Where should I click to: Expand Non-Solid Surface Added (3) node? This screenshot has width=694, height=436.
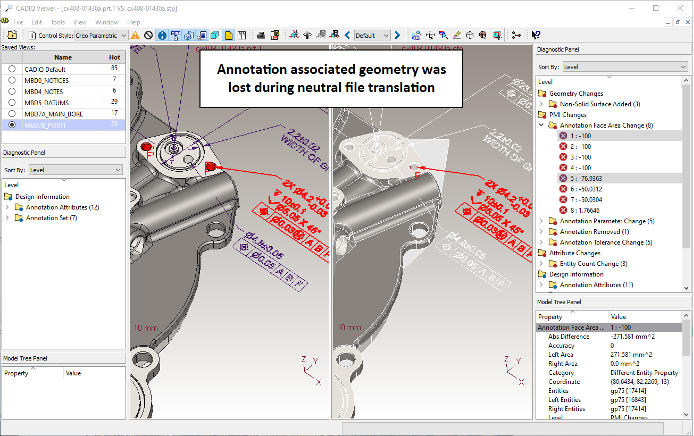click(x=541, y=104)
